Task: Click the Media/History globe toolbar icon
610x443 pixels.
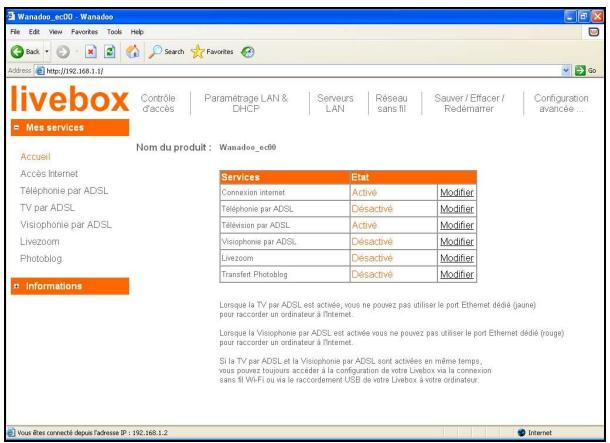Action: tap(248, 51)
